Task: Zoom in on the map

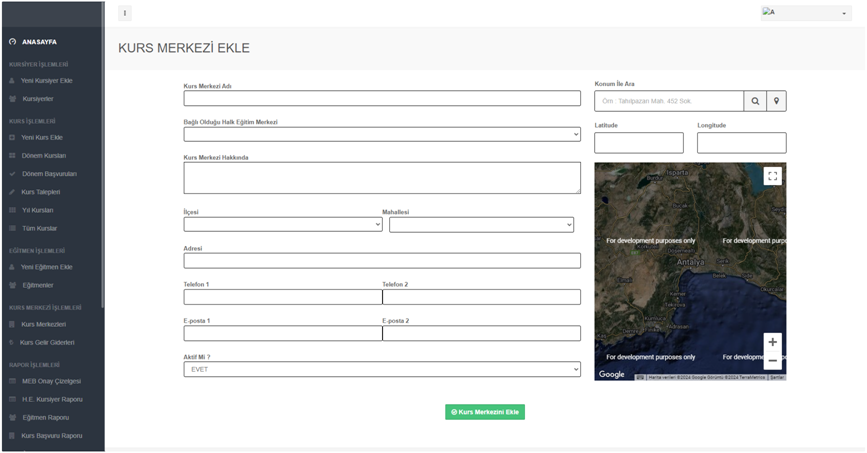Action: (772, 342)
